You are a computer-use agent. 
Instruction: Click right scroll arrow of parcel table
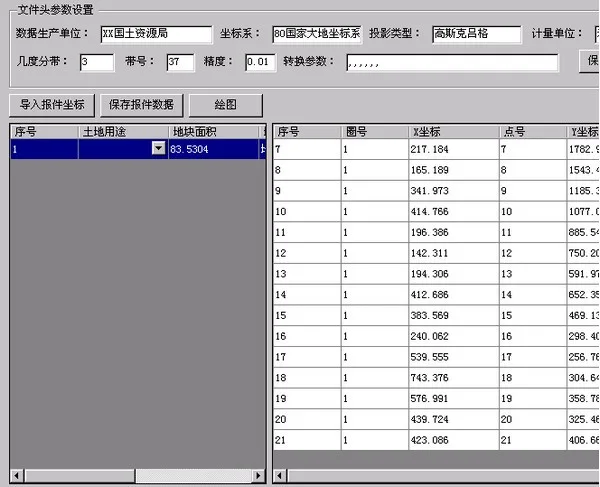click(258, 476)
